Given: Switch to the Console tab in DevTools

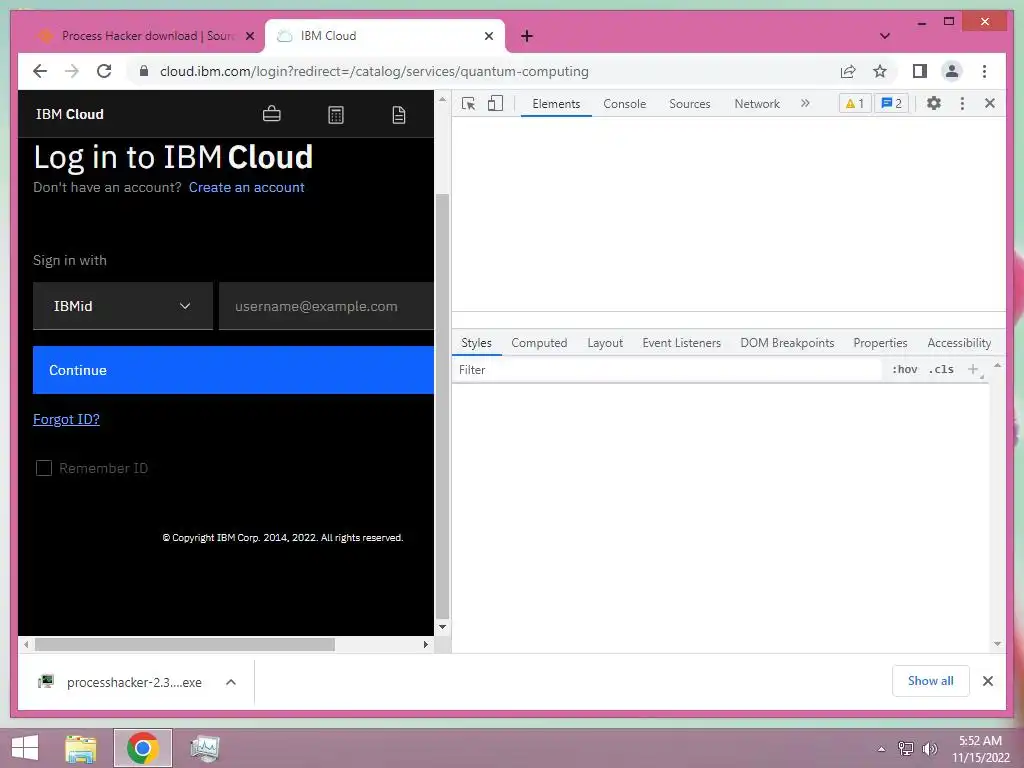Looking at the screenshot, I should coord(624,104).
